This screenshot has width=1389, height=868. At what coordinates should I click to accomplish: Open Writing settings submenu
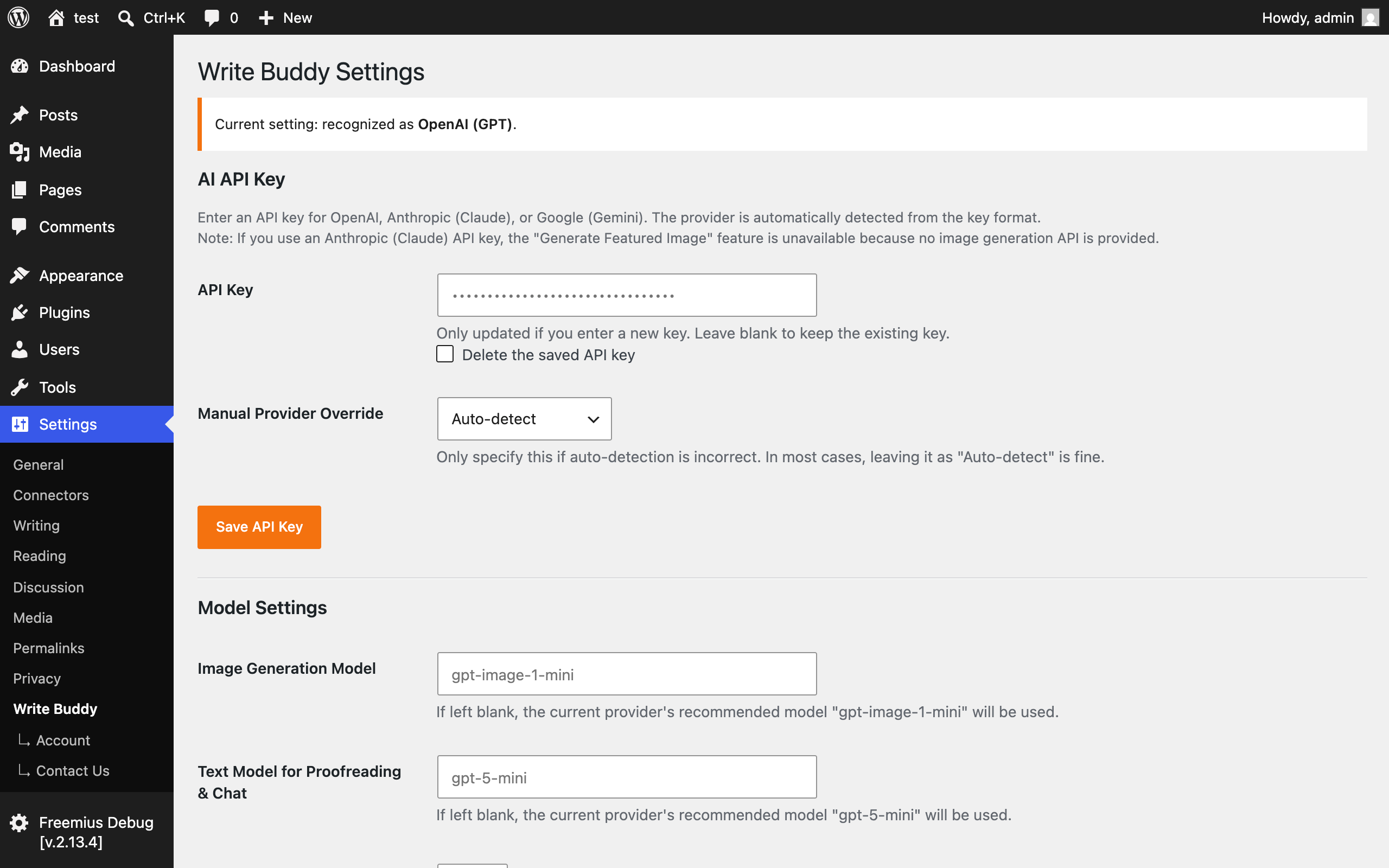click(36, 525)
